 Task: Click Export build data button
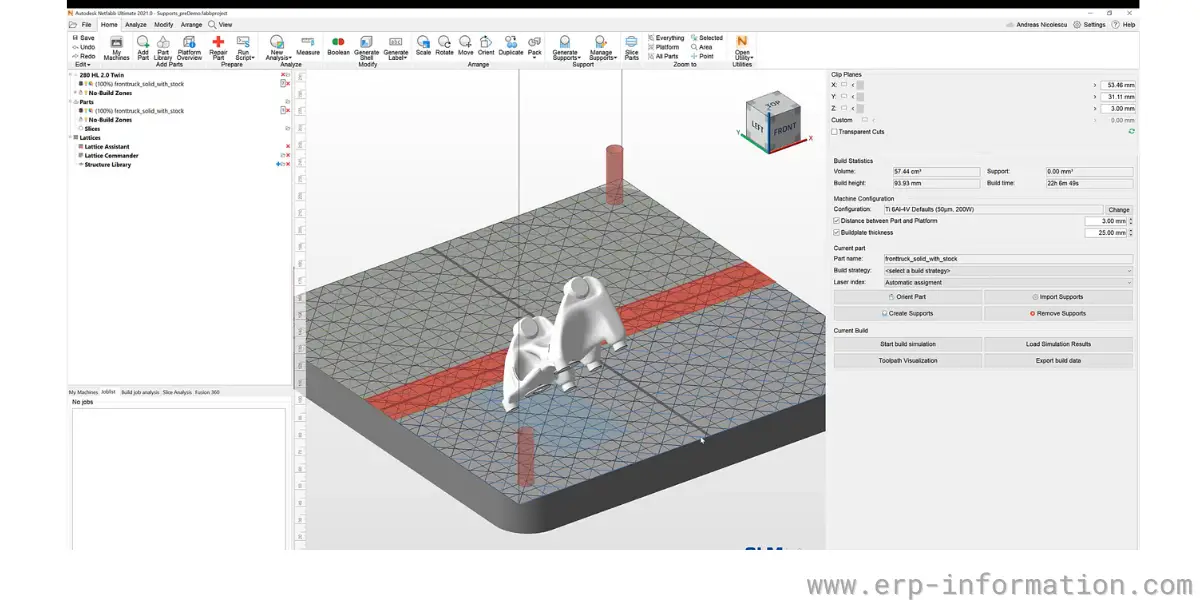pos(1058,360)
